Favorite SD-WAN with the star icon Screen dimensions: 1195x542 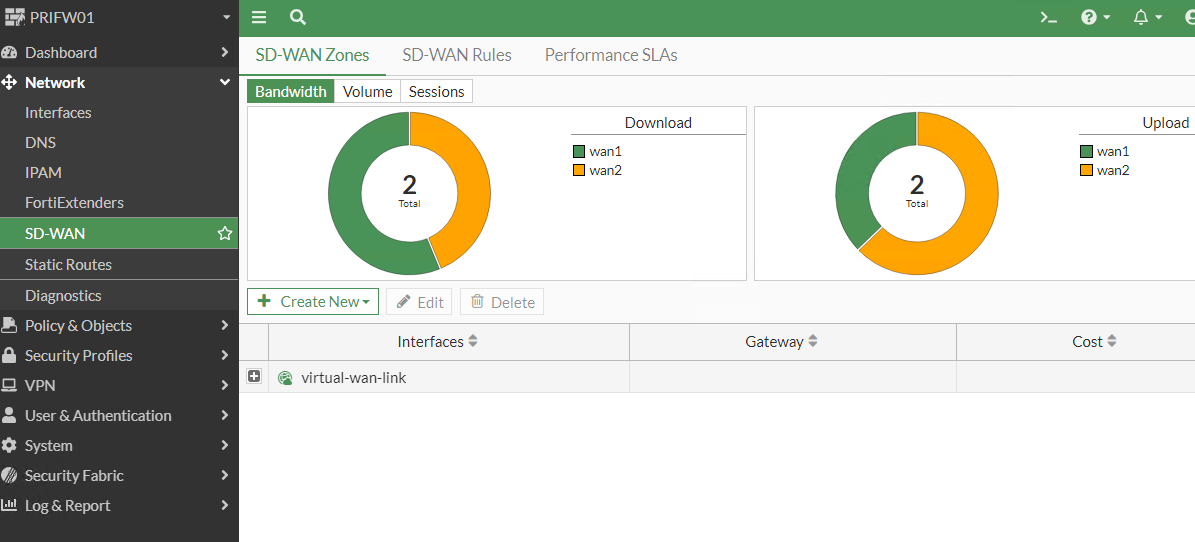225,233
